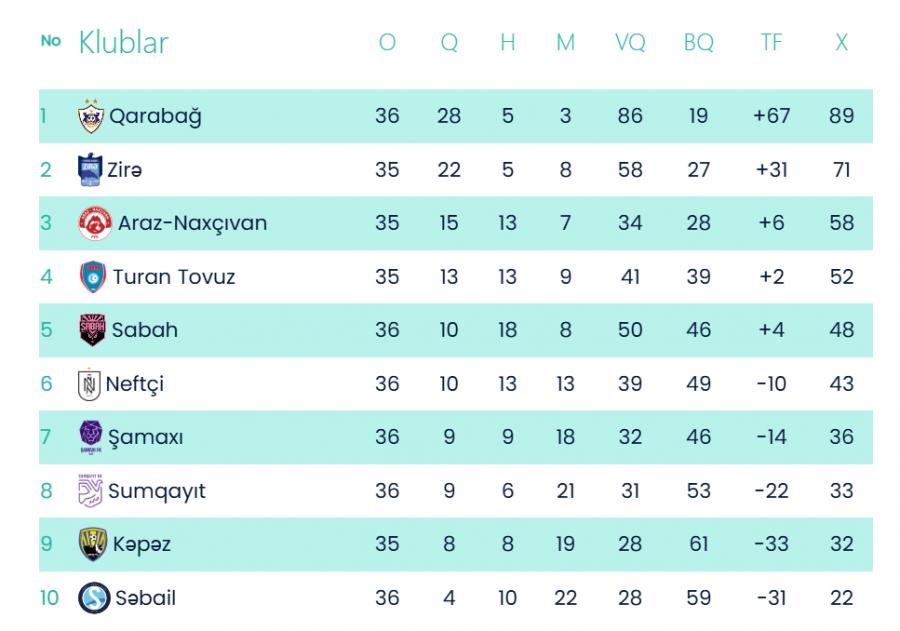Sort by the X points column header
Viewport: 900px width, 631px height.
coord(842,43)
